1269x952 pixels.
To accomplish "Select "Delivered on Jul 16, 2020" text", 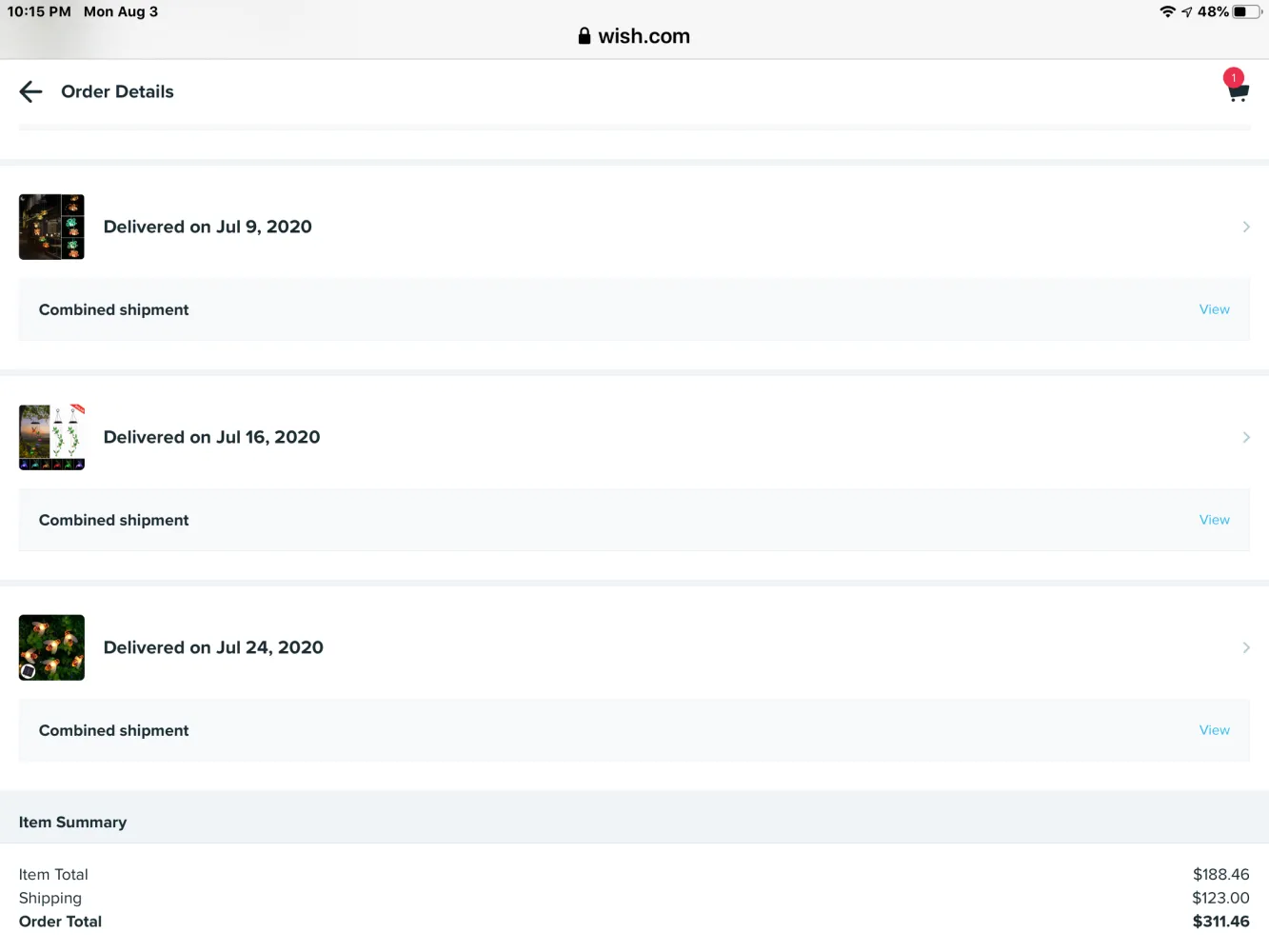I will pos(211,437).
